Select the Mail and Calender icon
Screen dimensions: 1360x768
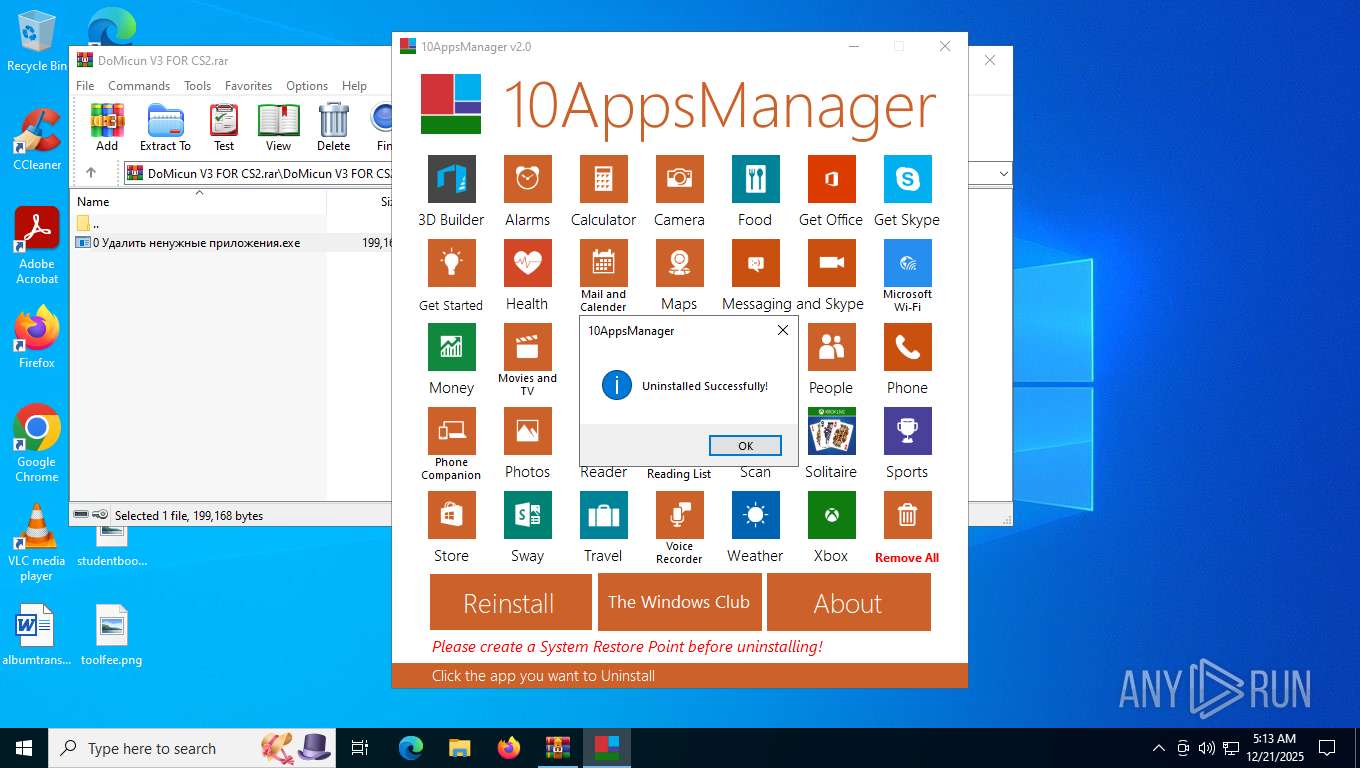pyautogui.click(x=603, y=263)
